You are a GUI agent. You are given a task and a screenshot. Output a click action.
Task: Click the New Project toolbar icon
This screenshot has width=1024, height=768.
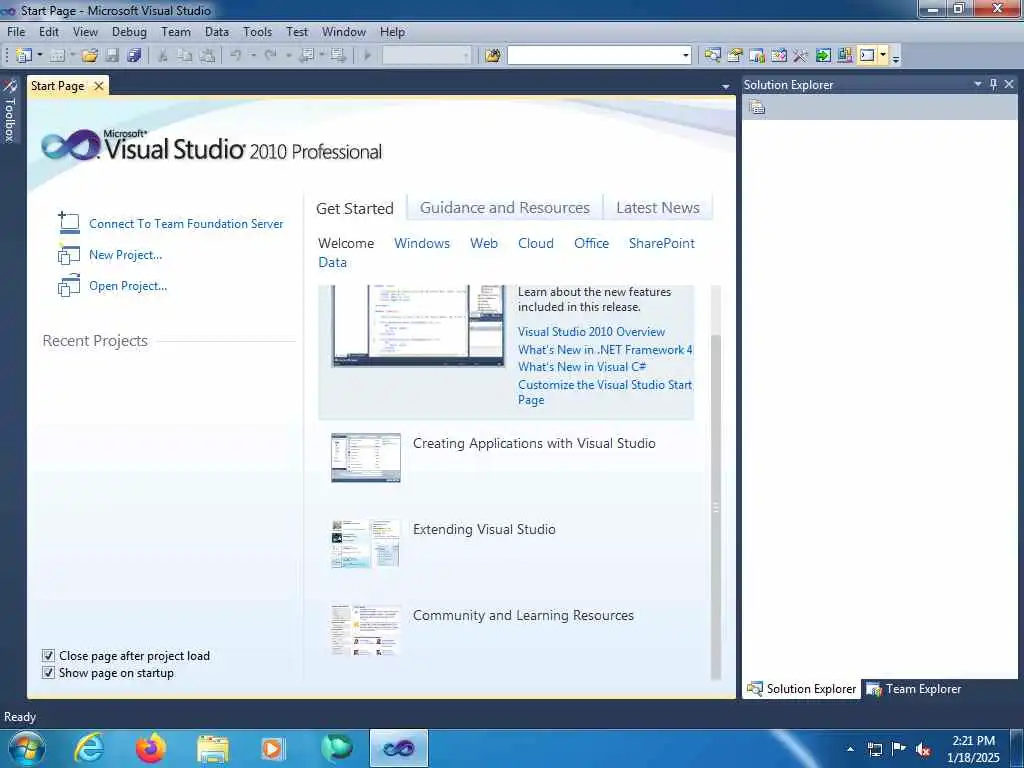pos(24,56)
